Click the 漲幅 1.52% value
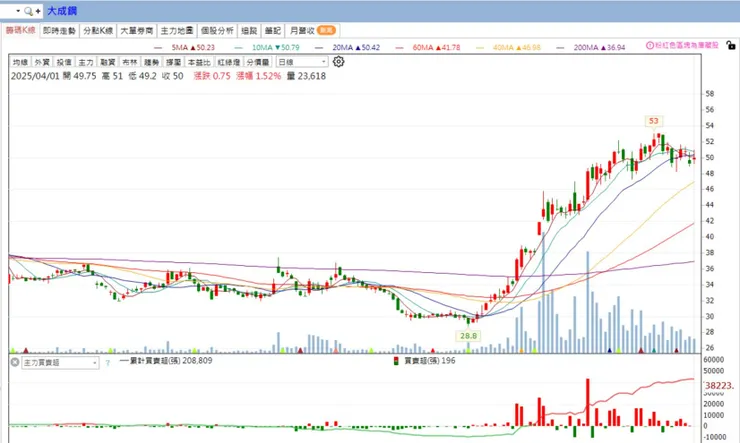740x443 pixels. pyautogui.click(x=259, y=76)
